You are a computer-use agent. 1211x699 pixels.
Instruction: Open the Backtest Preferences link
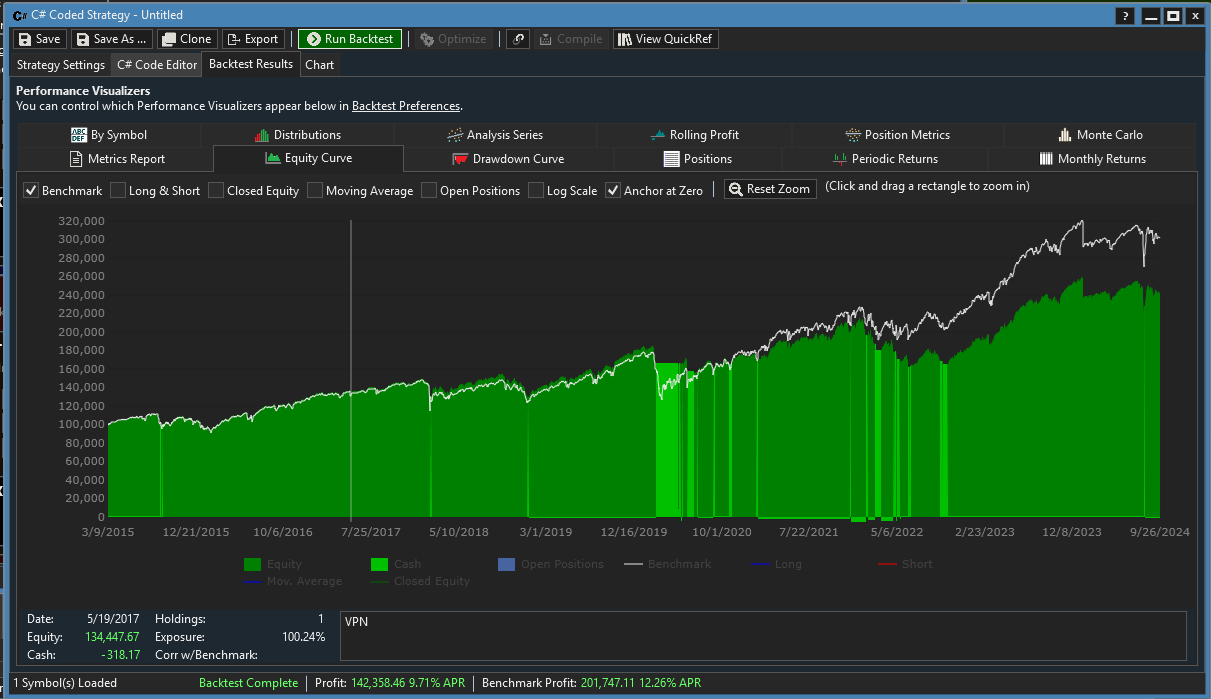[405, 106]
